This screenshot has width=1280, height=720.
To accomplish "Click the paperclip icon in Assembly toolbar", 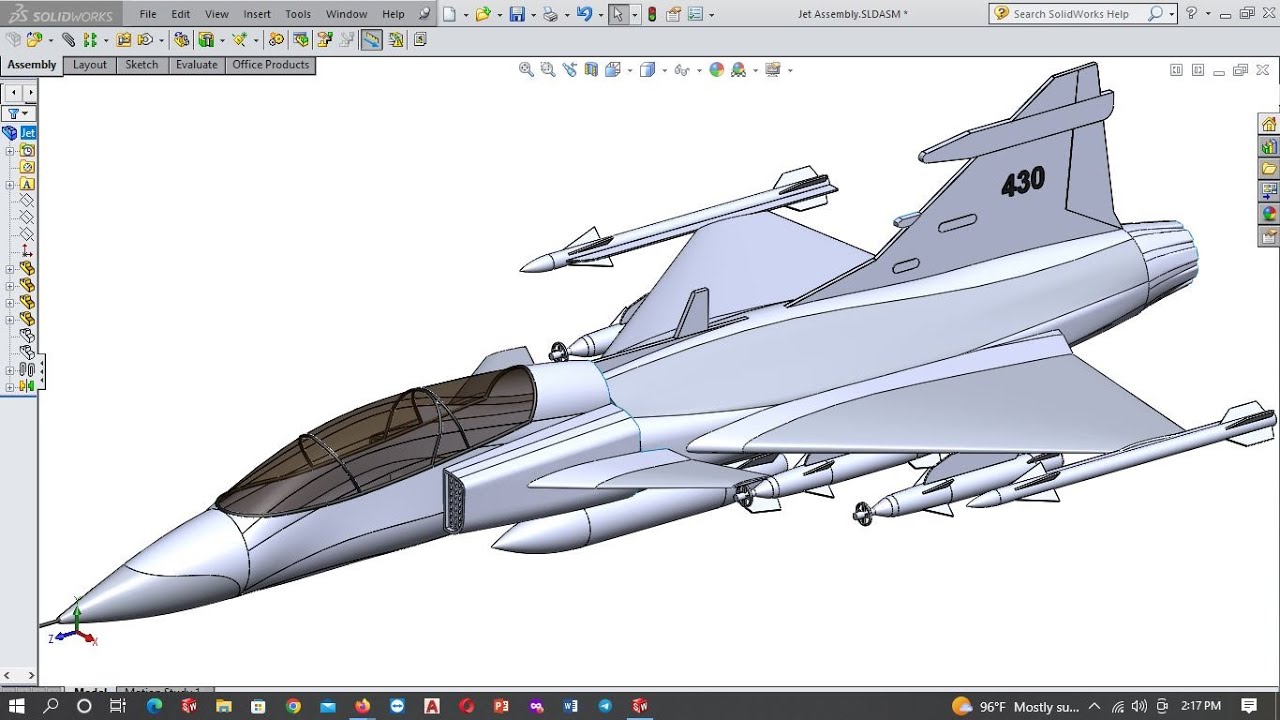I will [x=68, y=40].
